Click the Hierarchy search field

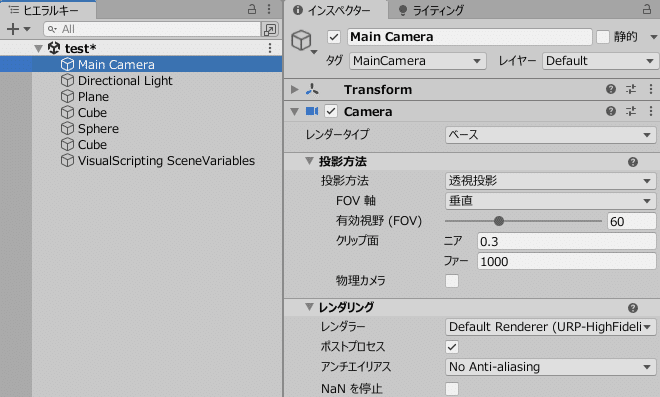152,29
